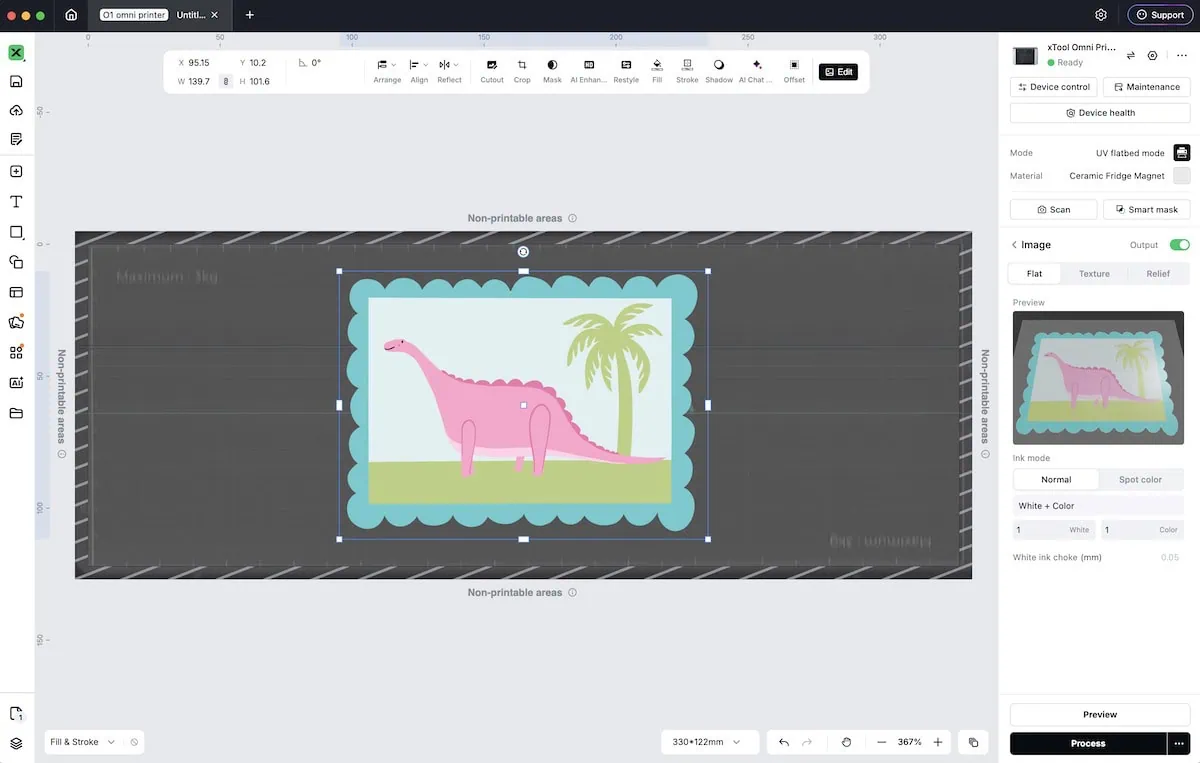This screenshot has width=1200, height=763.
Task: Select the O1 omni printer tab
Action: 133,15
